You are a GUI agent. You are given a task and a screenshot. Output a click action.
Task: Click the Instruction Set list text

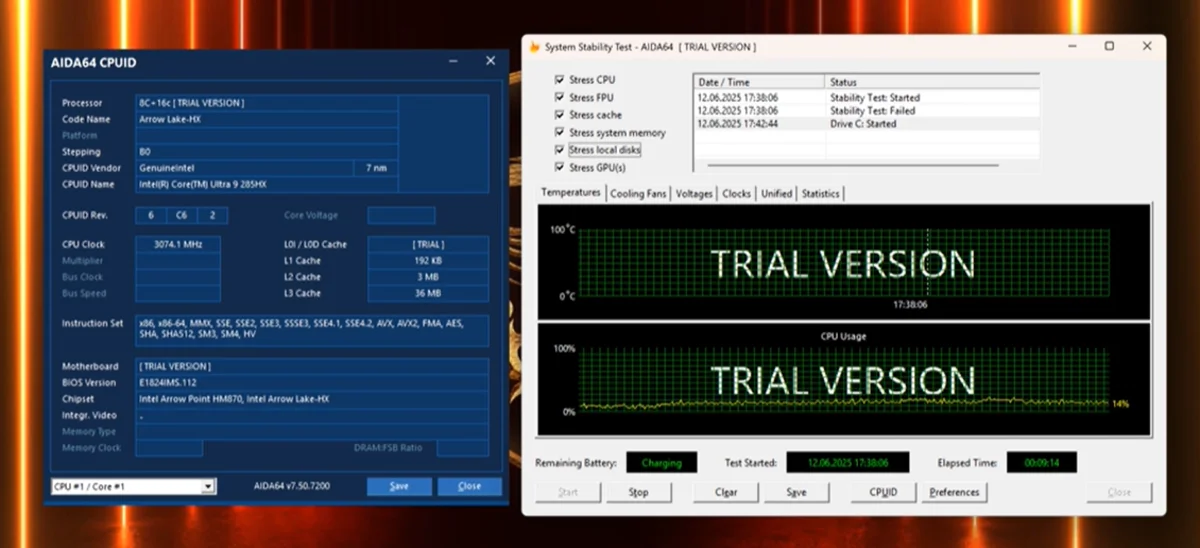tap(312, 330)
